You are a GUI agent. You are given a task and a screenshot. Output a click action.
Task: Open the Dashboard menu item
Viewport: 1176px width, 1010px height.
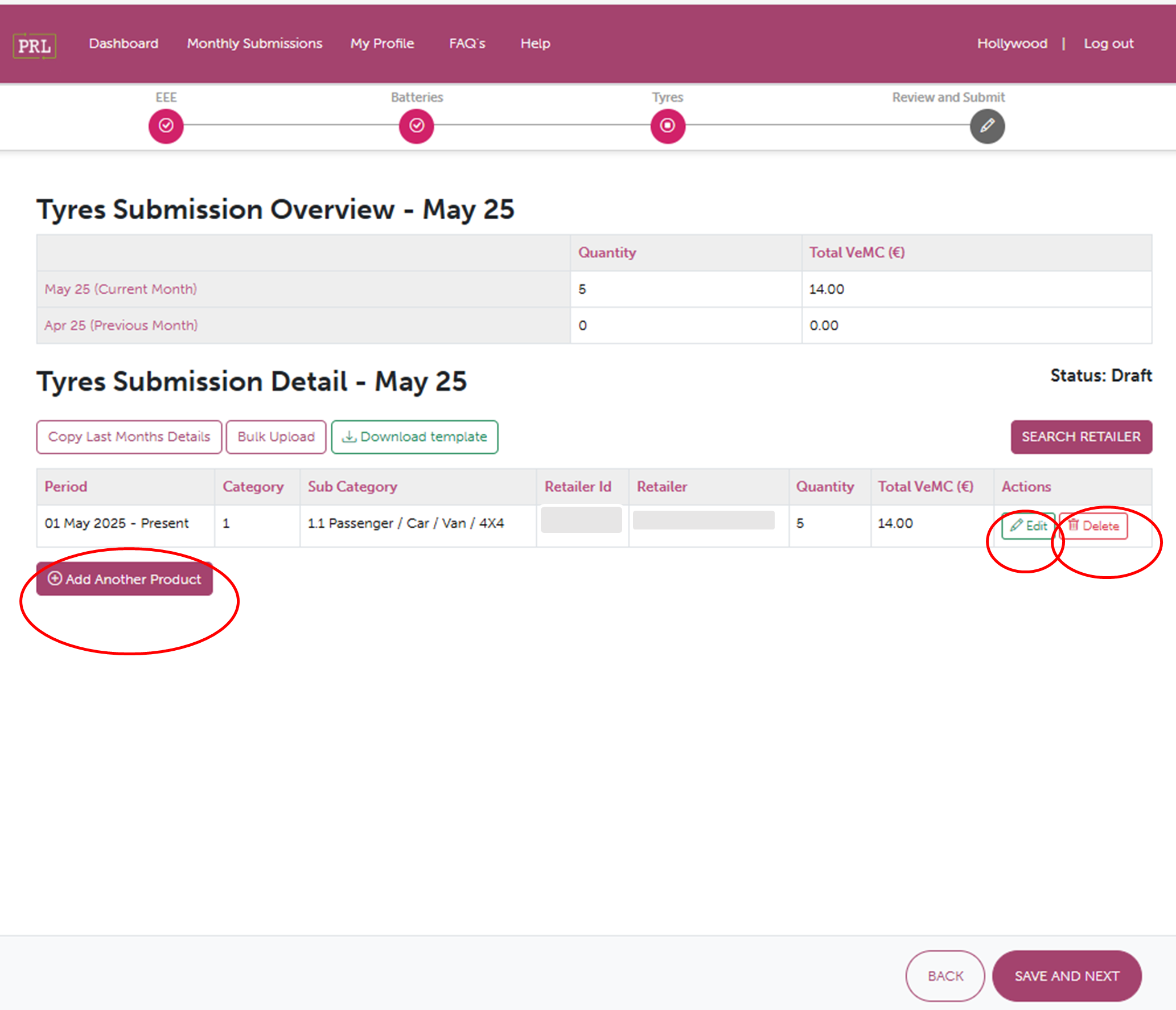124,43
